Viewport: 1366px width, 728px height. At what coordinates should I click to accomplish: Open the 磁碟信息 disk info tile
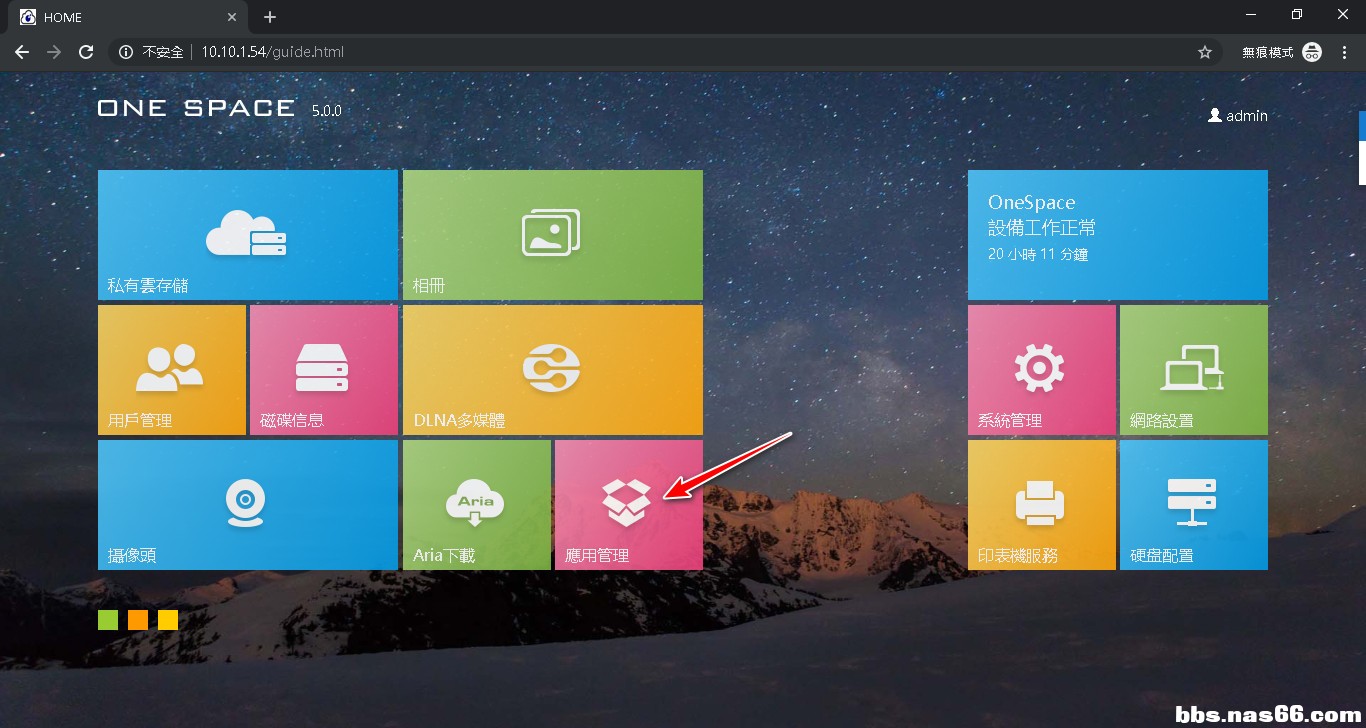pyautogui.click(x=323, y=370)
